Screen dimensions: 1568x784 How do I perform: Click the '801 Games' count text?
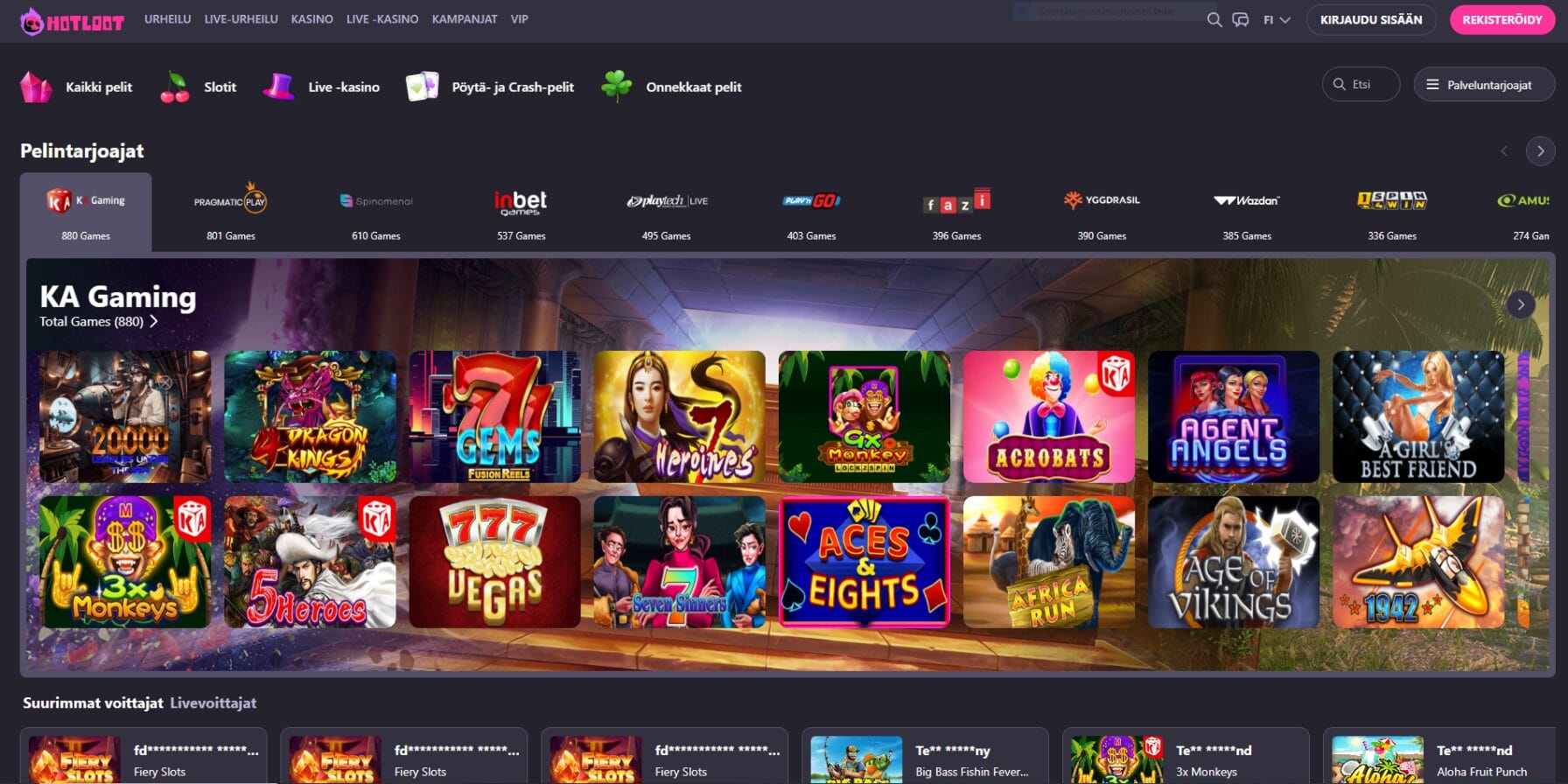(231, 236)
